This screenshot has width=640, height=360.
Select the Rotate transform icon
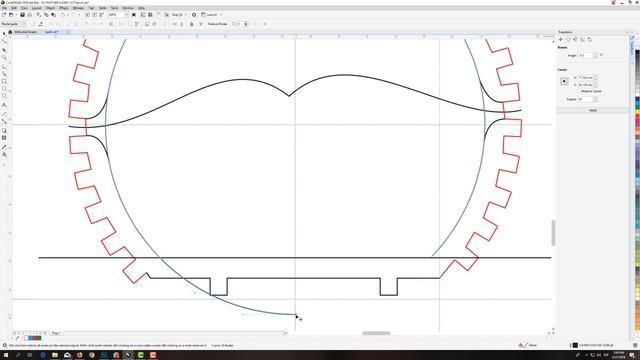(568, 40)
